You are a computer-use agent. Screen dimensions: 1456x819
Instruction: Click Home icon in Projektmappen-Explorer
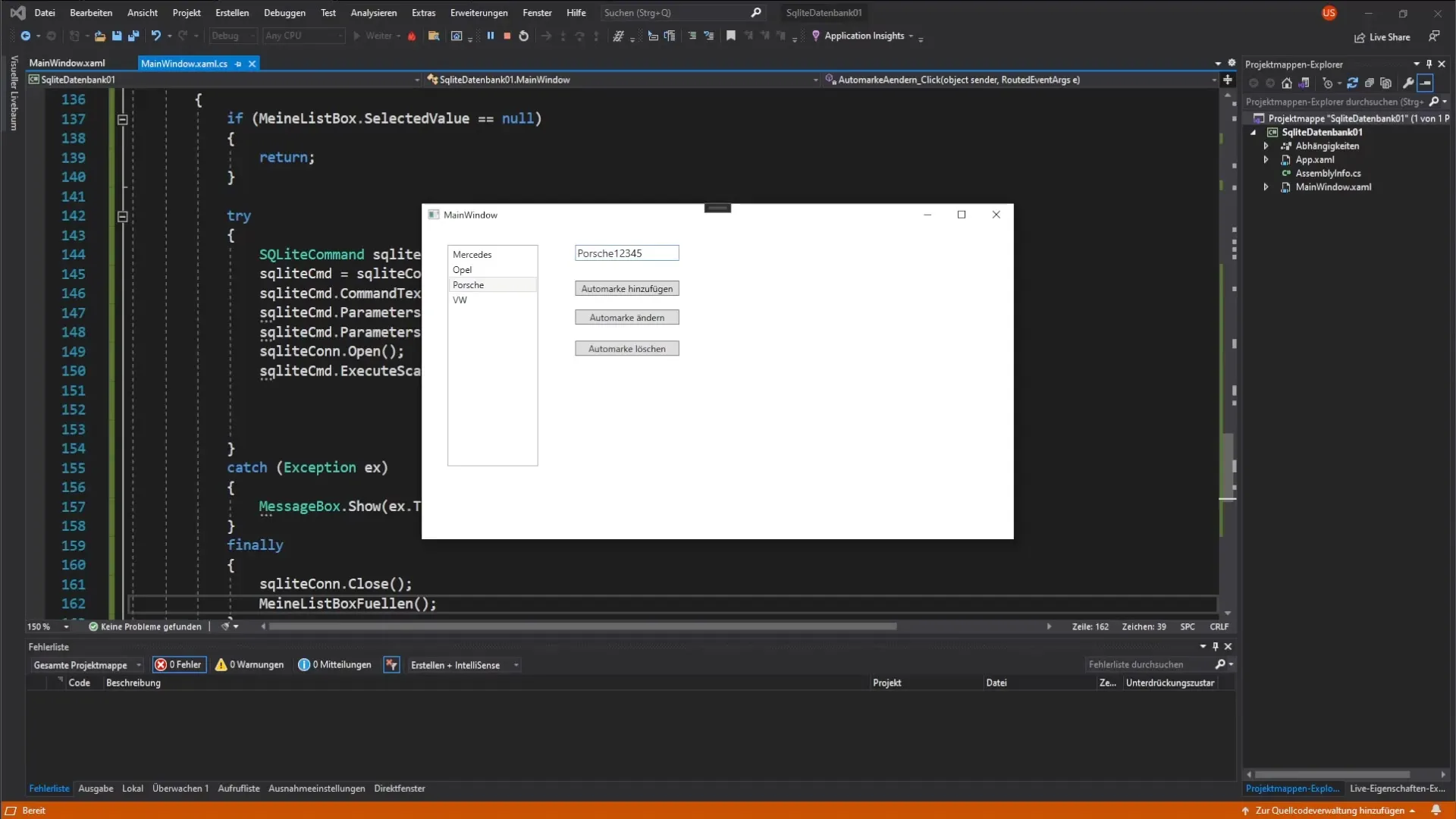1287,83
